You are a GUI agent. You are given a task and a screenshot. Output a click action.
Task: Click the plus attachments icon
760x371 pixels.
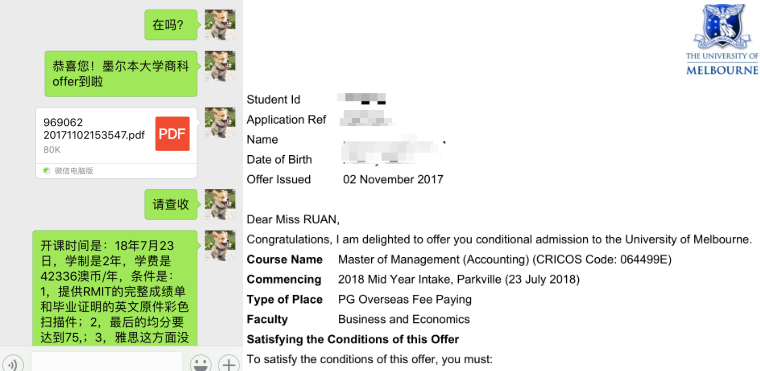coord(229,364)
